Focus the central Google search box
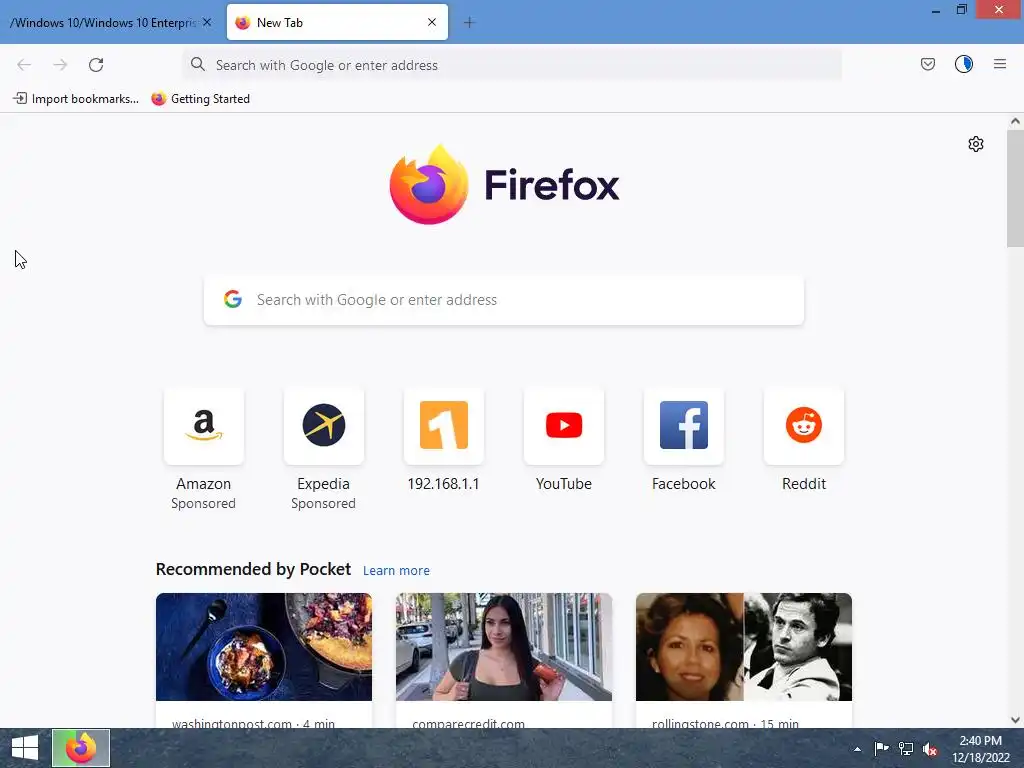Viewport: 1024px width, 768px height. pyautogui.click(x=504, y=300)
